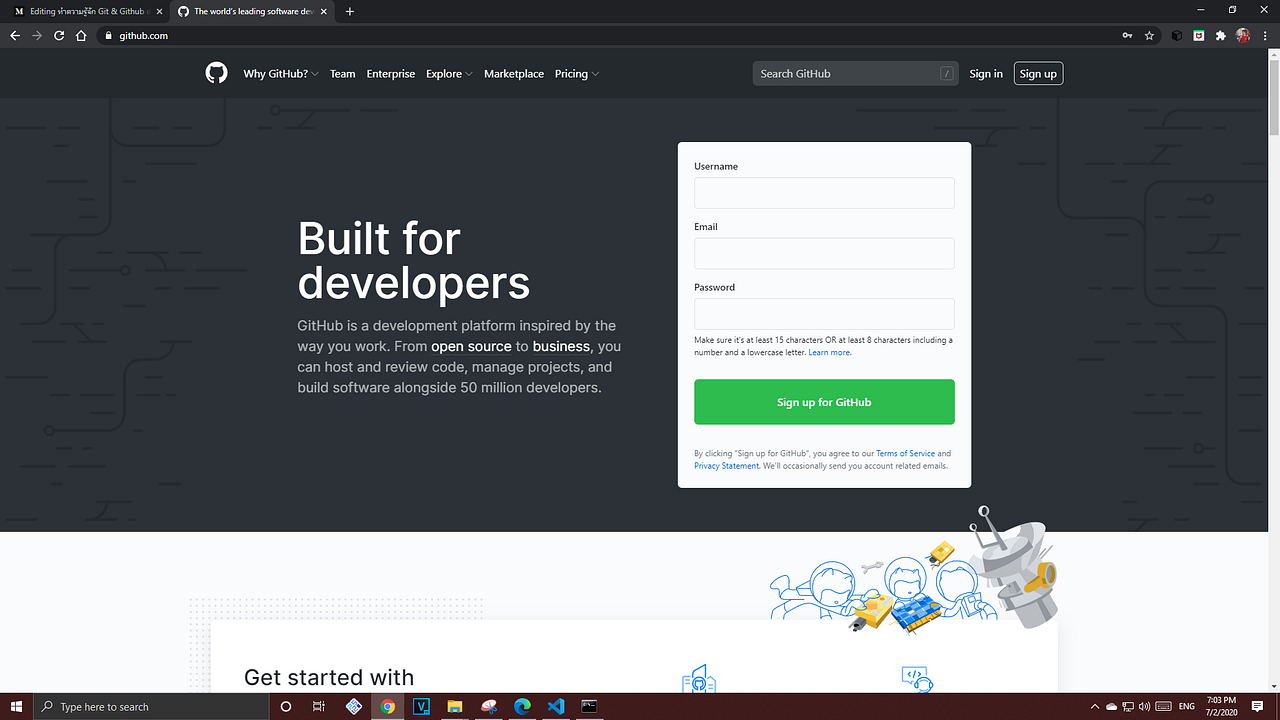
Task: Click the Learn more password link
Action: 829,352
